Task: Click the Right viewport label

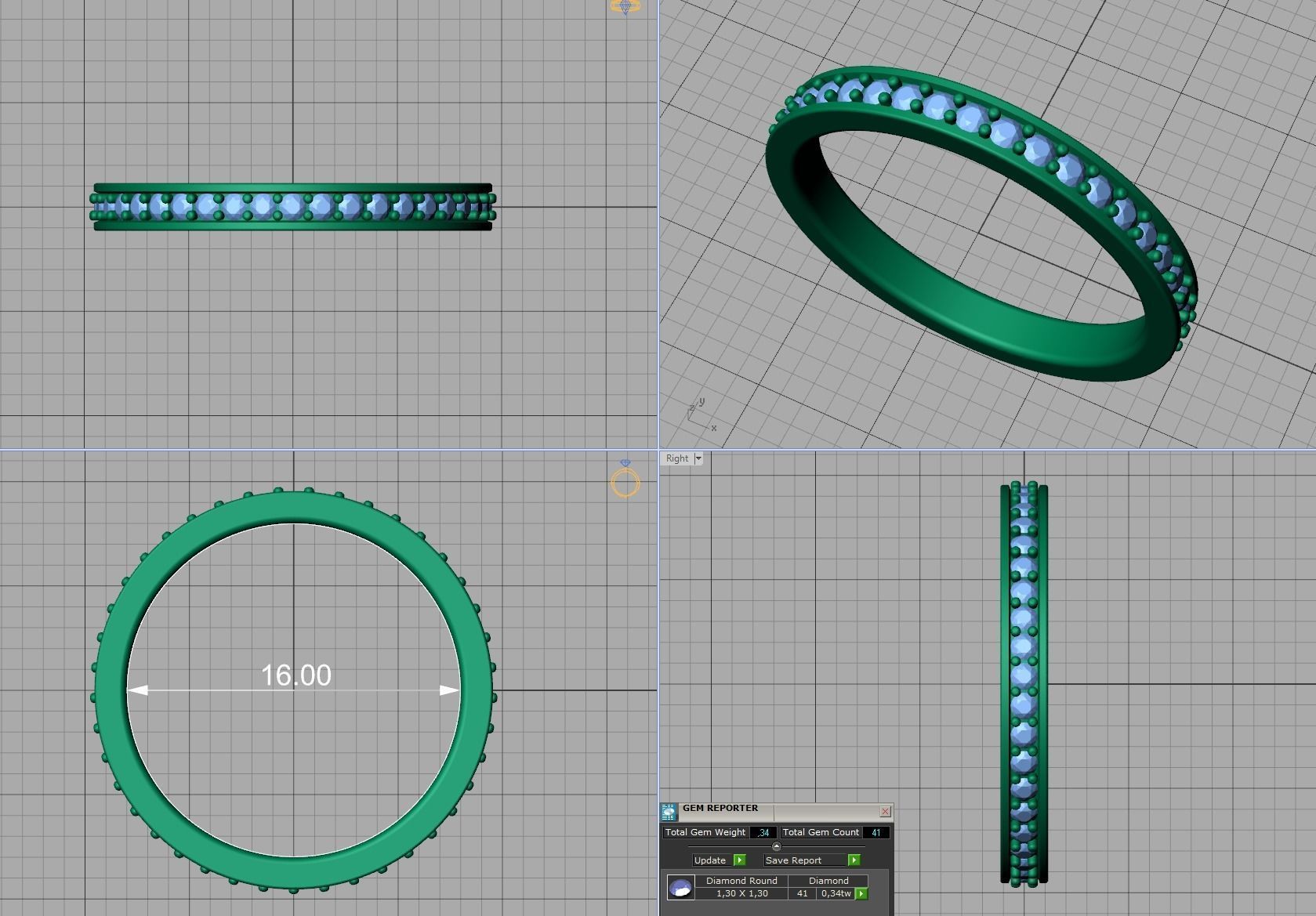Action: 677,458
